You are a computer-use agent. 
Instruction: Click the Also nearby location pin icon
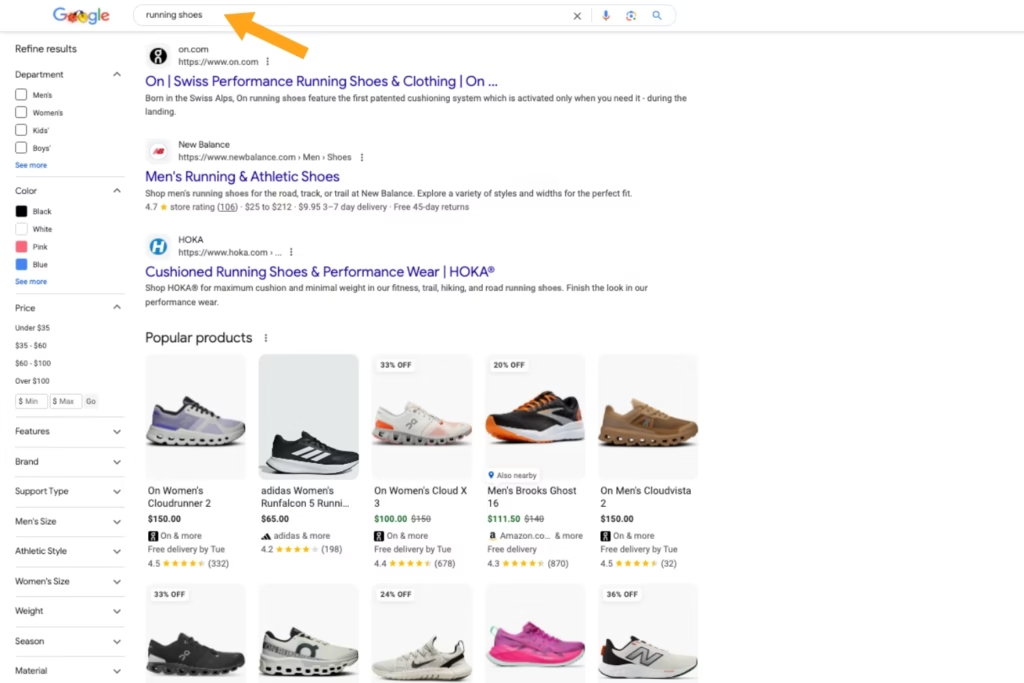tap(491, 475)
